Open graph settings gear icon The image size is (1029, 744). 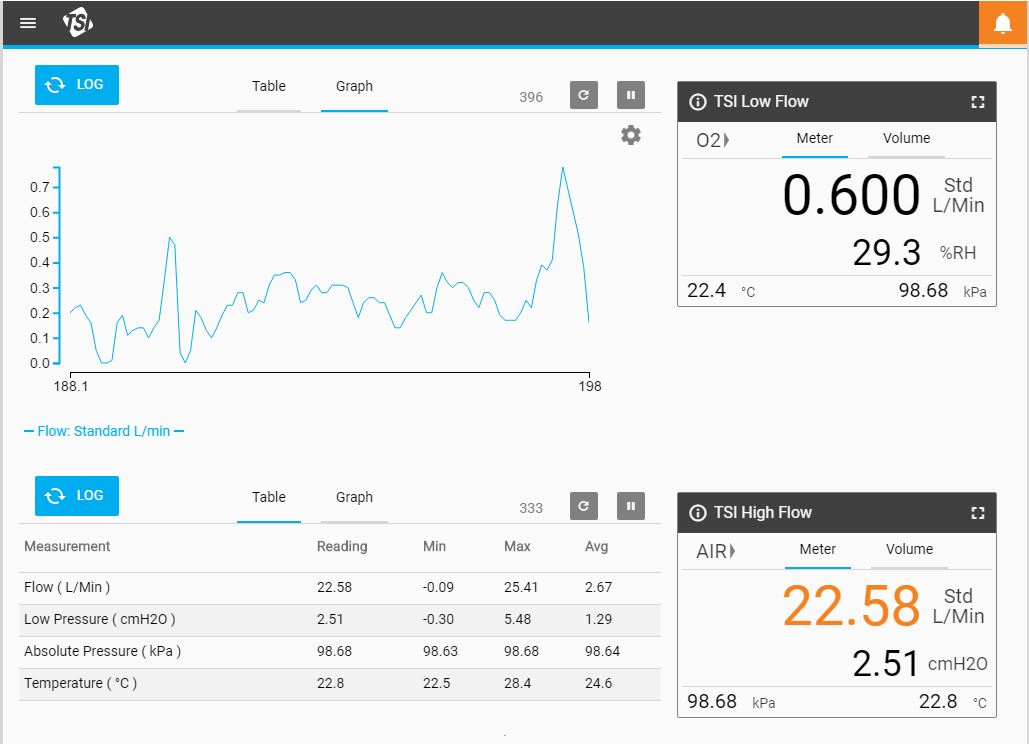[x=631, y=135]
